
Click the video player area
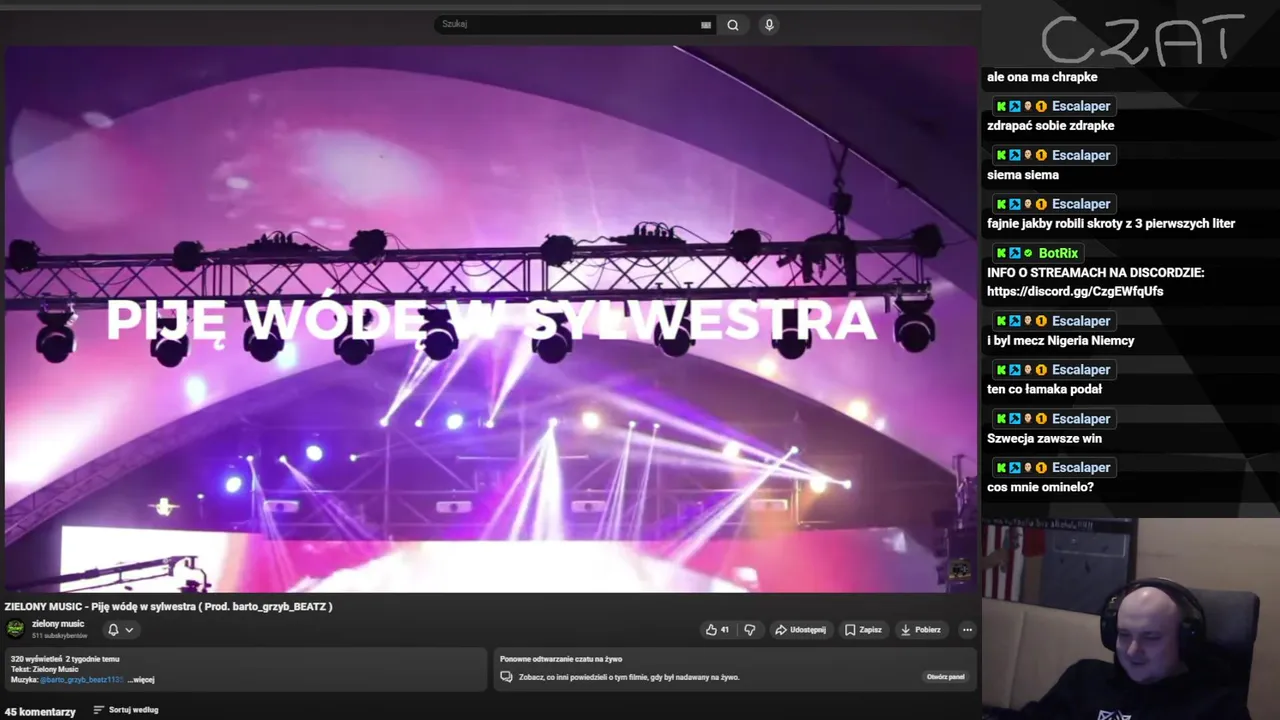490,318
